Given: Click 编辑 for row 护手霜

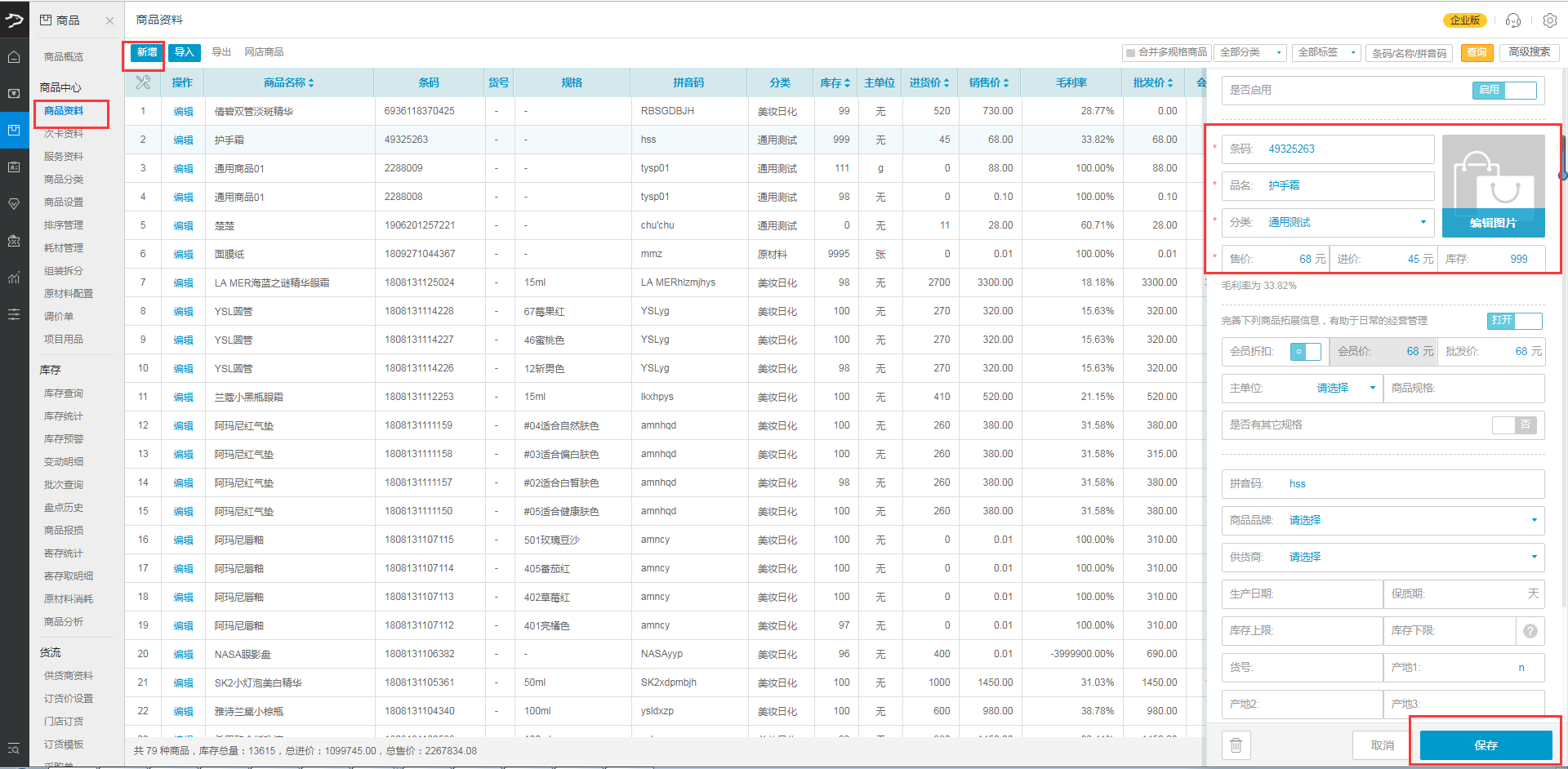Looking at the screenshot, I should (184, 140).
